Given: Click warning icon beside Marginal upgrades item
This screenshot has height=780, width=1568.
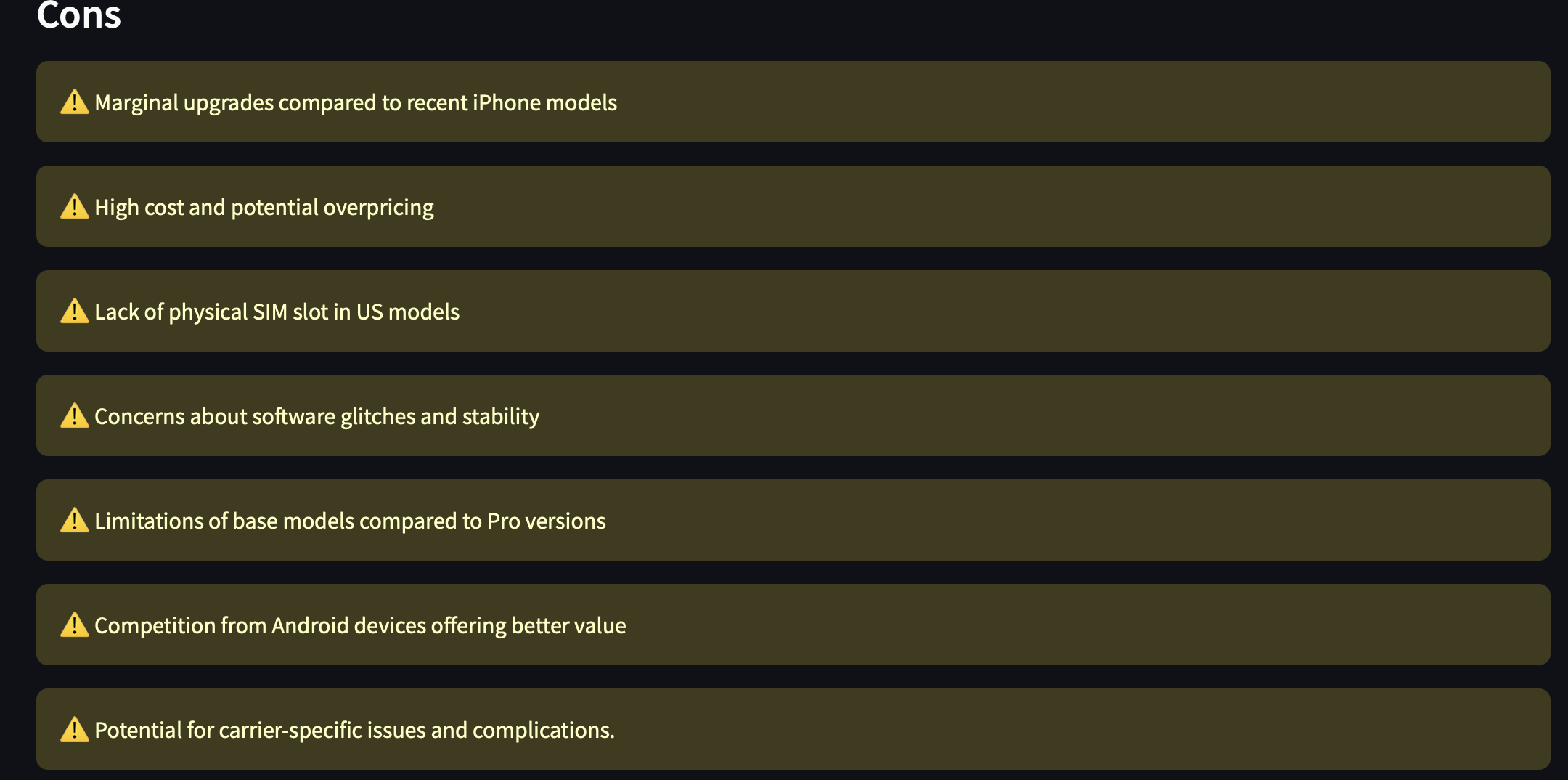Looking at the screenshot, I should [75, 102].
